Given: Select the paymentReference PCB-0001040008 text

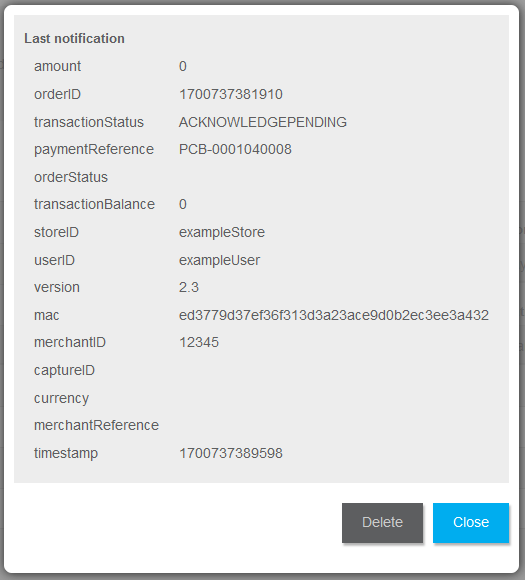Looking at the screenshot, I should (235, 149).
